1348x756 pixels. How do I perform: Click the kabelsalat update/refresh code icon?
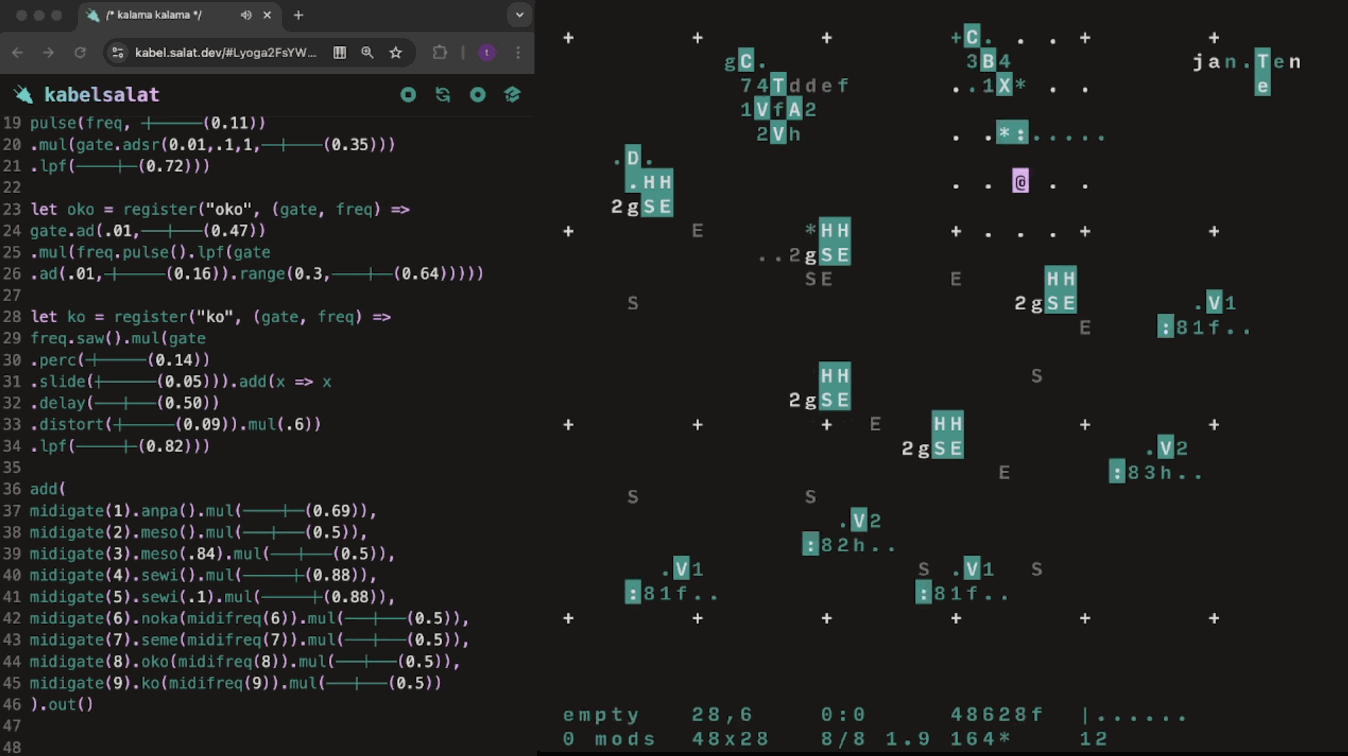click(443, 95)
